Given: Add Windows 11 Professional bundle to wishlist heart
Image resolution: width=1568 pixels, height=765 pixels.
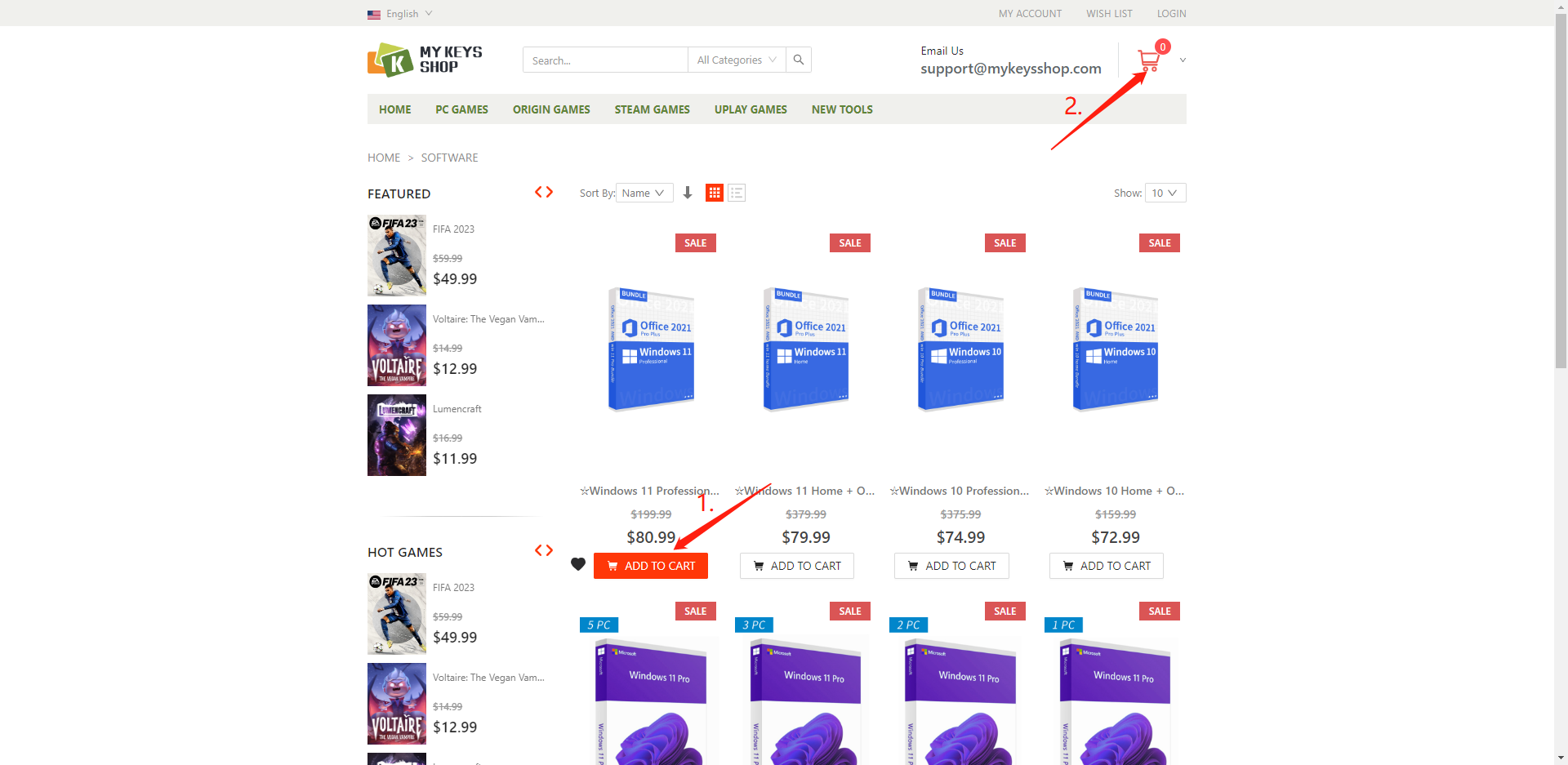Looking at the screenshot, I should click(578, 564).
